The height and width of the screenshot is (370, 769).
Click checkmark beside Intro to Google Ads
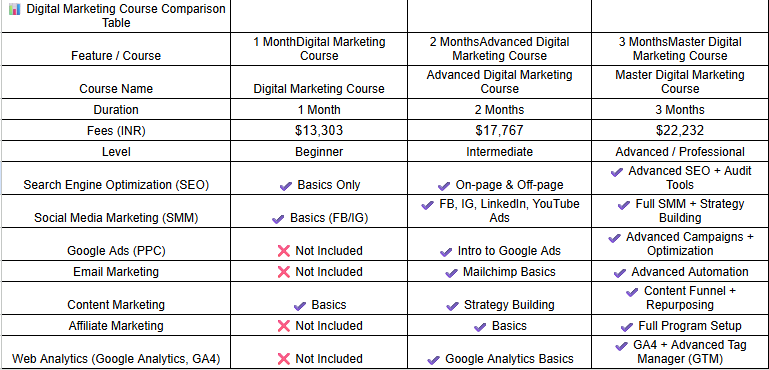point(446,252)
